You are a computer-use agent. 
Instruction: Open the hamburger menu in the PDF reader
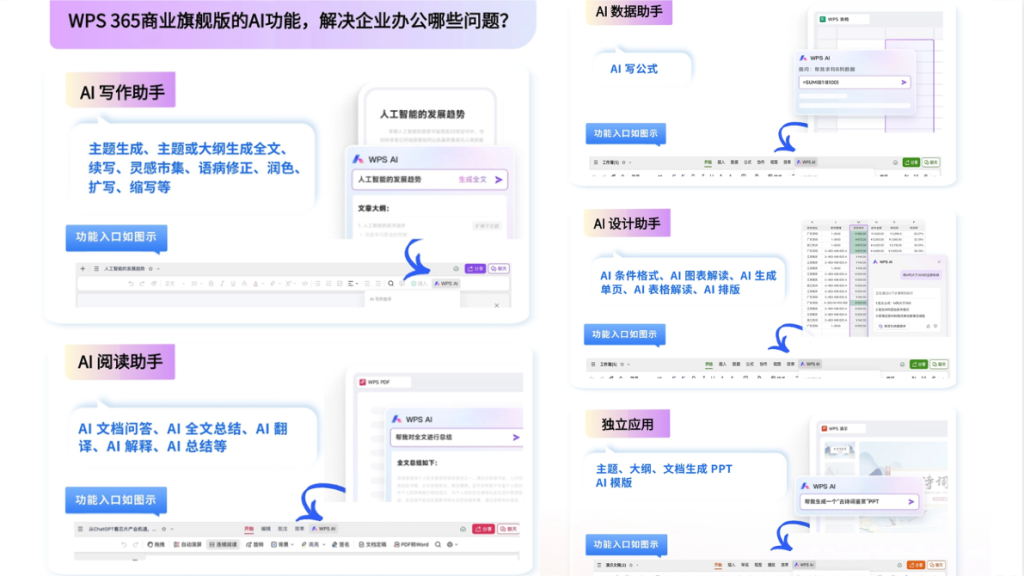80,529
